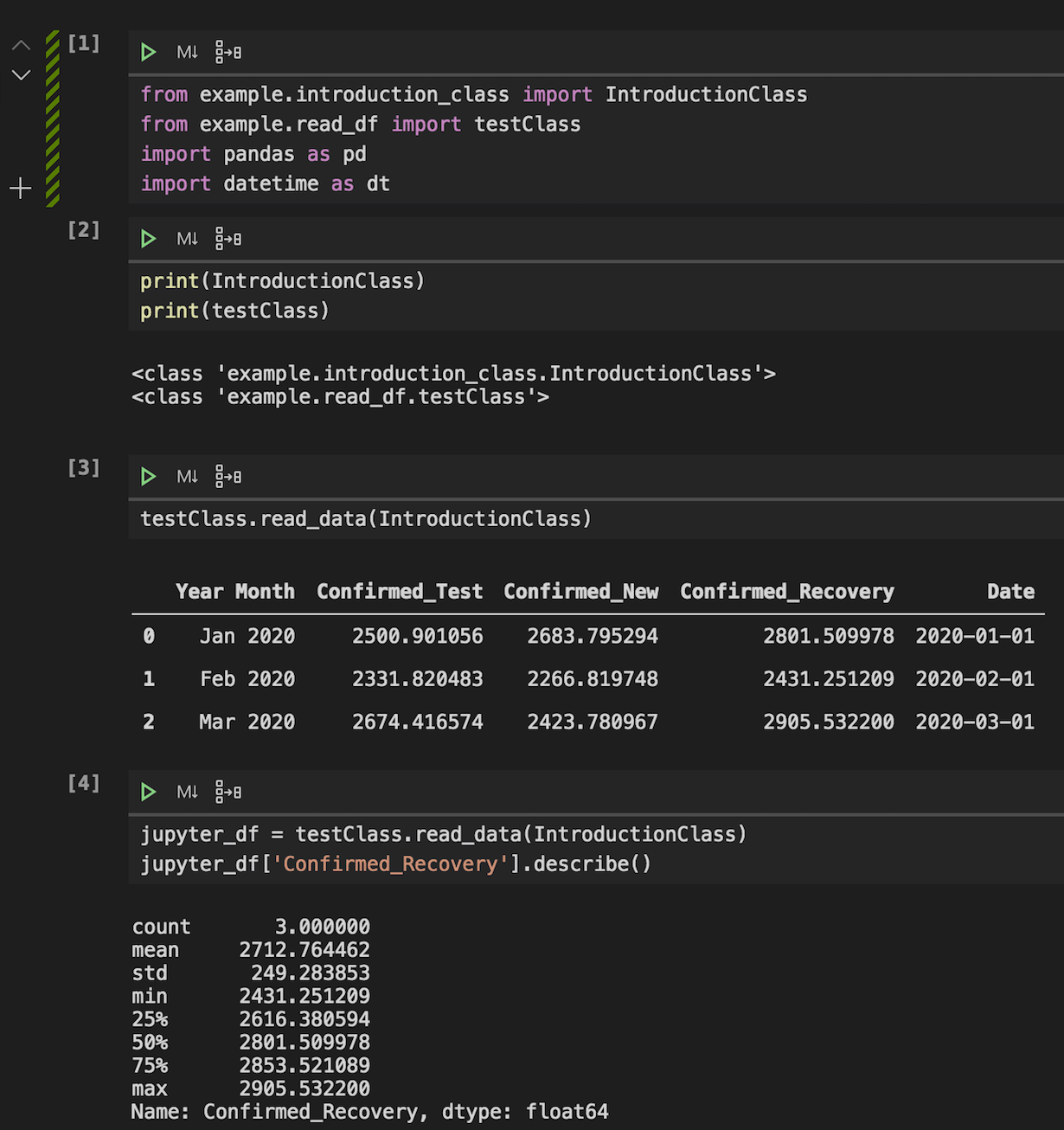The width and height of the screenshot is (1064, 1130).
Task: Click the print(testClass) code line
Action: point(234,311)
